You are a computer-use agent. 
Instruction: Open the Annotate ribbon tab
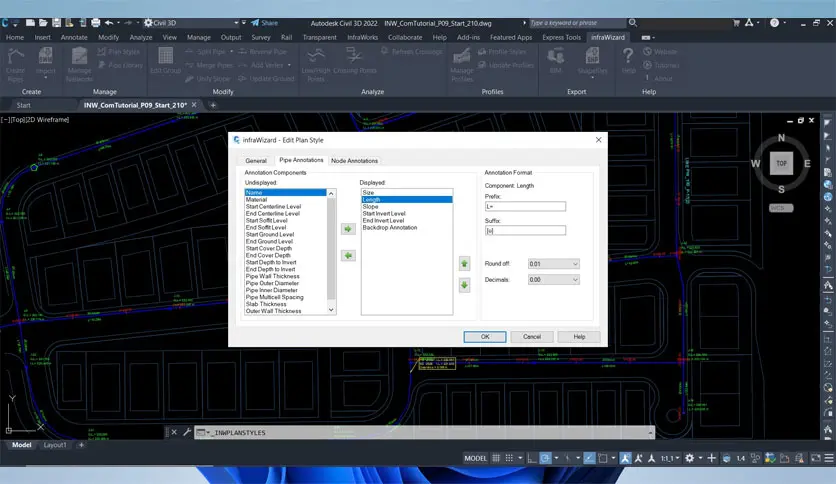click(x=74, y=37)
